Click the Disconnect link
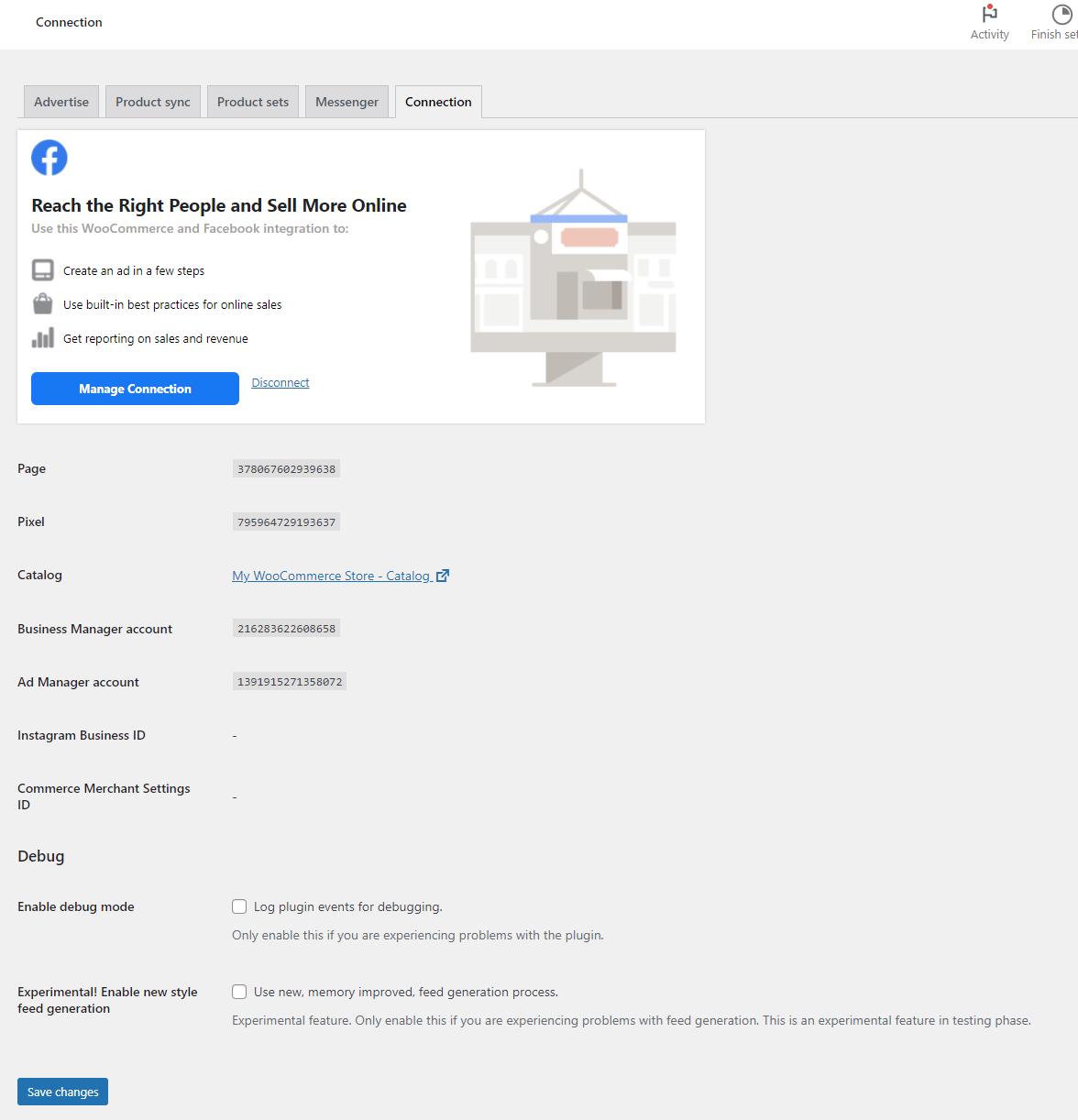Screen dimensions: 1078x1120 (x=280, y=383)
